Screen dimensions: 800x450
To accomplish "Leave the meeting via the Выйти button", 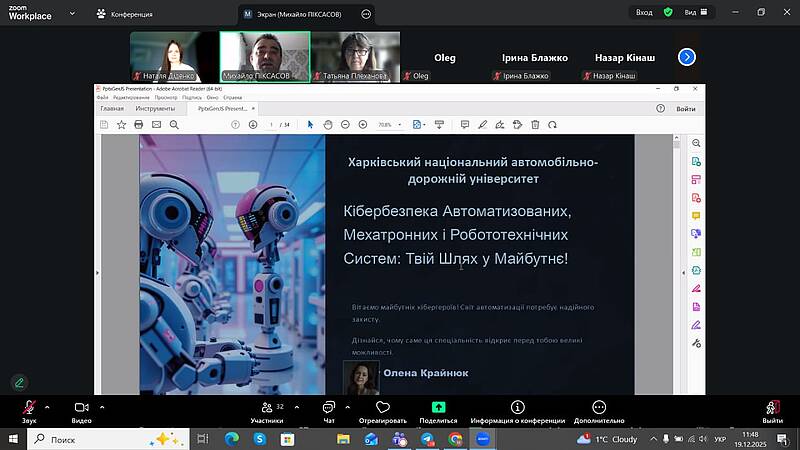I will 771,409.
